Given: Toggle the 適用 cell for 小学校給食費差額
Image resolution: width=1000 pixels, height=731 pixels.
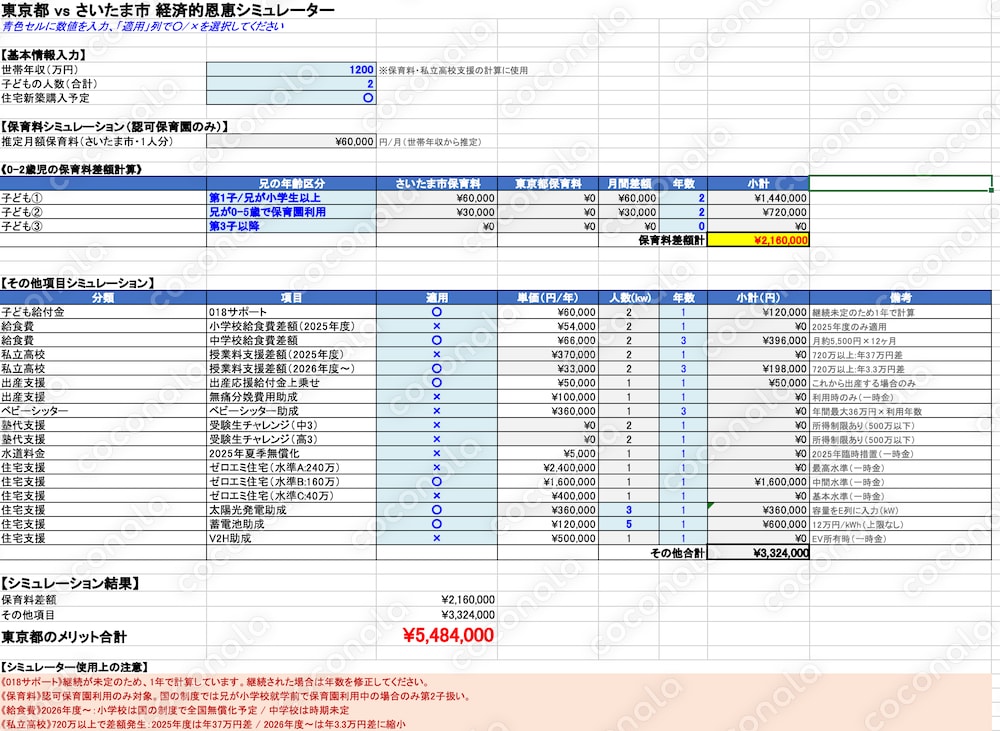Looking at the screenshot, I should point(437,326).
